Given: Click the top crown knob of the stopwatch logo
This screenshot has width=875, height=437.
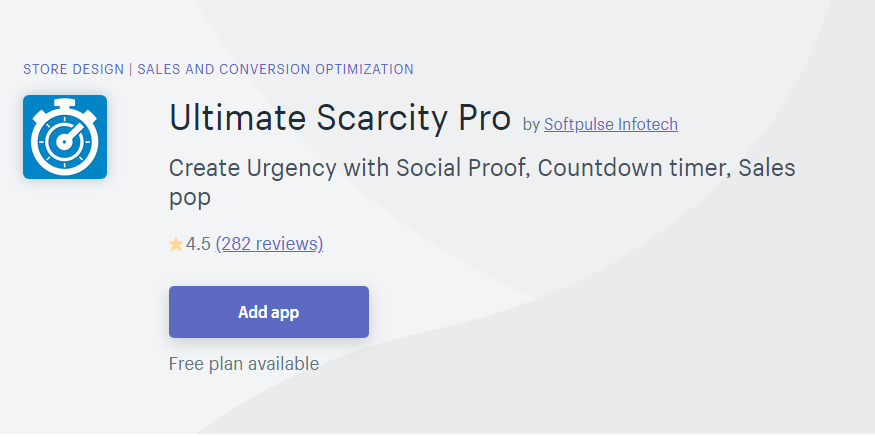Looking at the screenshot, I should pos(65,103).
